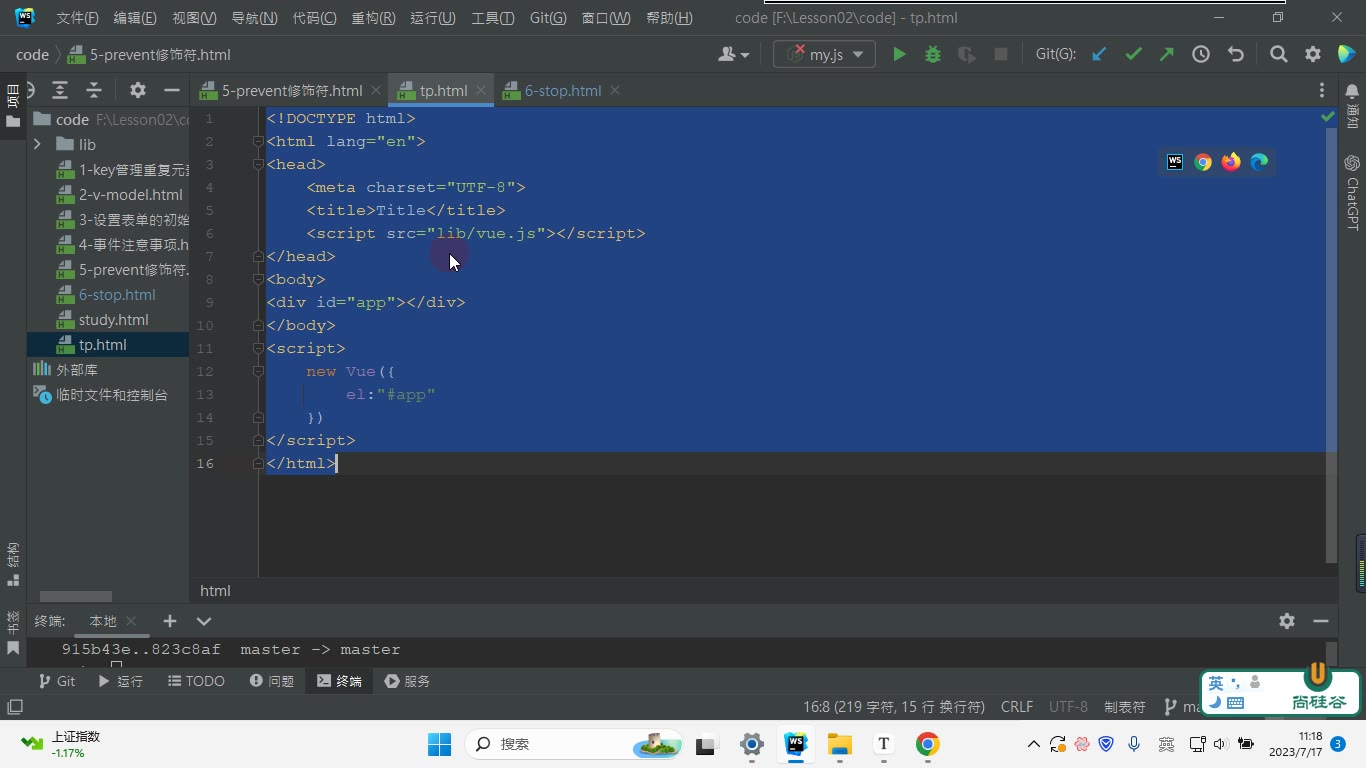Open file in Firefox browser preview icon
This screenshot has height=768, width=1366.
(1231, 162)
